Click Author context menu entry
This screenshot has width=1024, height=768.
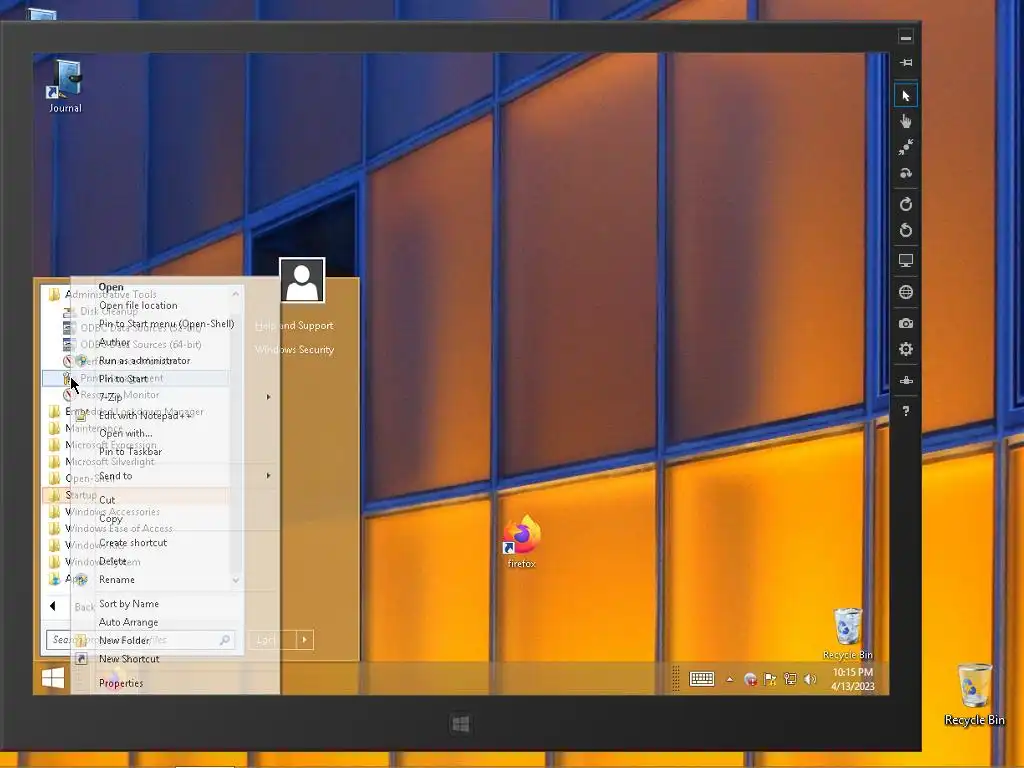click(114, 342)
